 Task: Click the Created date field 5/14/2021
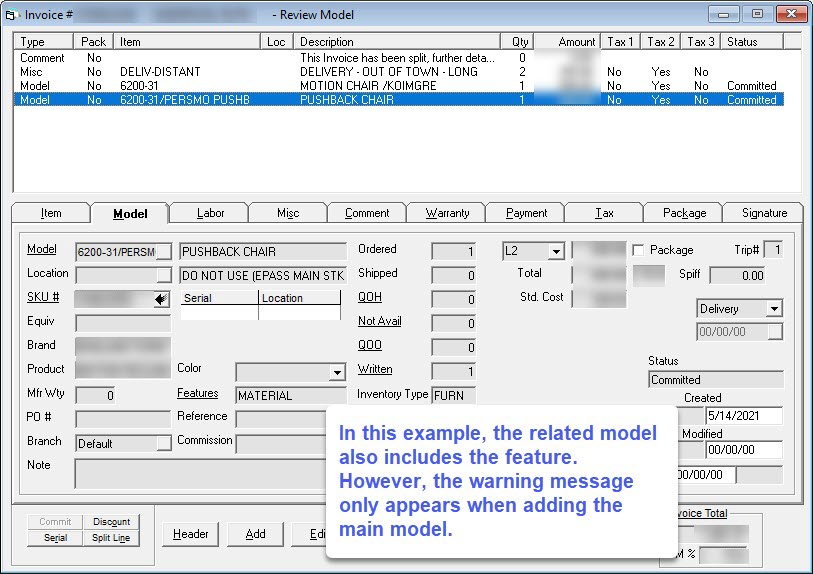click(744, 416)
